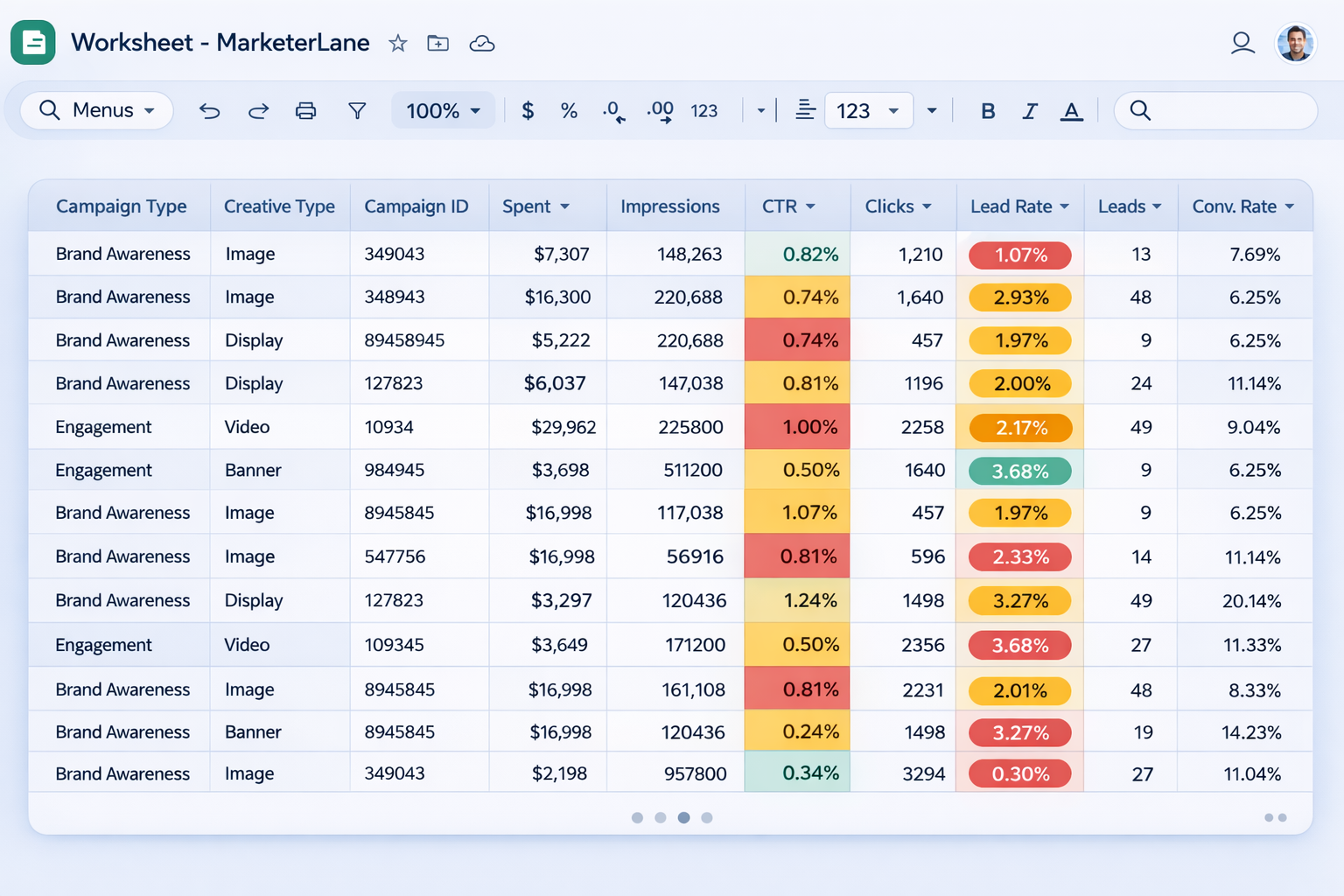Open the Lead Rate column dropdown
The width and height of the screenshot is (1344, 896).
(1066, 206)
